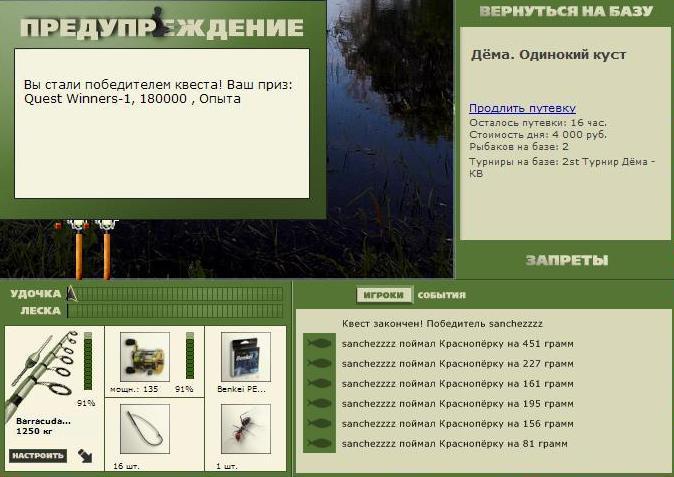The height and width of the screenshot is (477, 674).
Task: Click the 'Benkei PE...' line label
Action: [242, 389]
